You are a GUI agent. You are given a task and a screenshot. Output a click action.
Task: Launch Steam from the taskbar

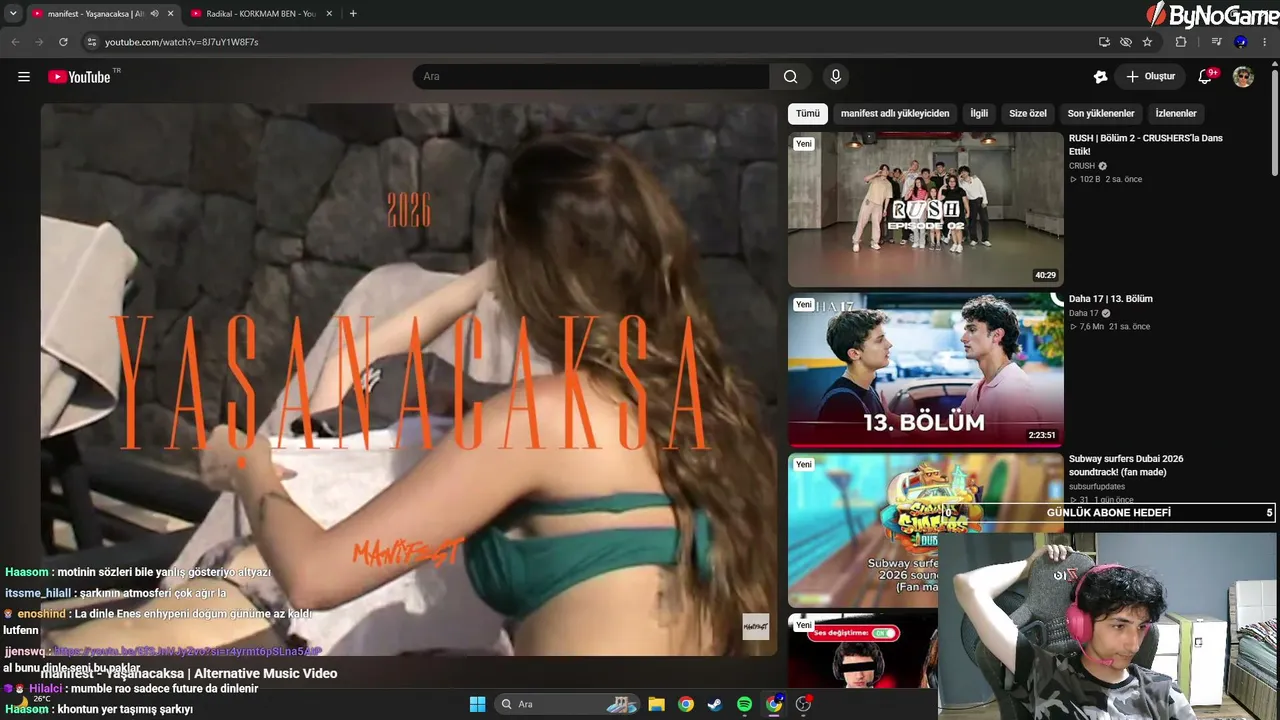click(x=714, y=704)
